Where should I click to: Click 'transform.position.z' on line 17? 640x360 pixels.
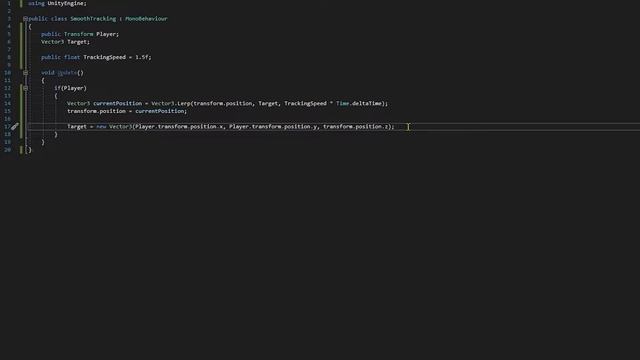356,127
